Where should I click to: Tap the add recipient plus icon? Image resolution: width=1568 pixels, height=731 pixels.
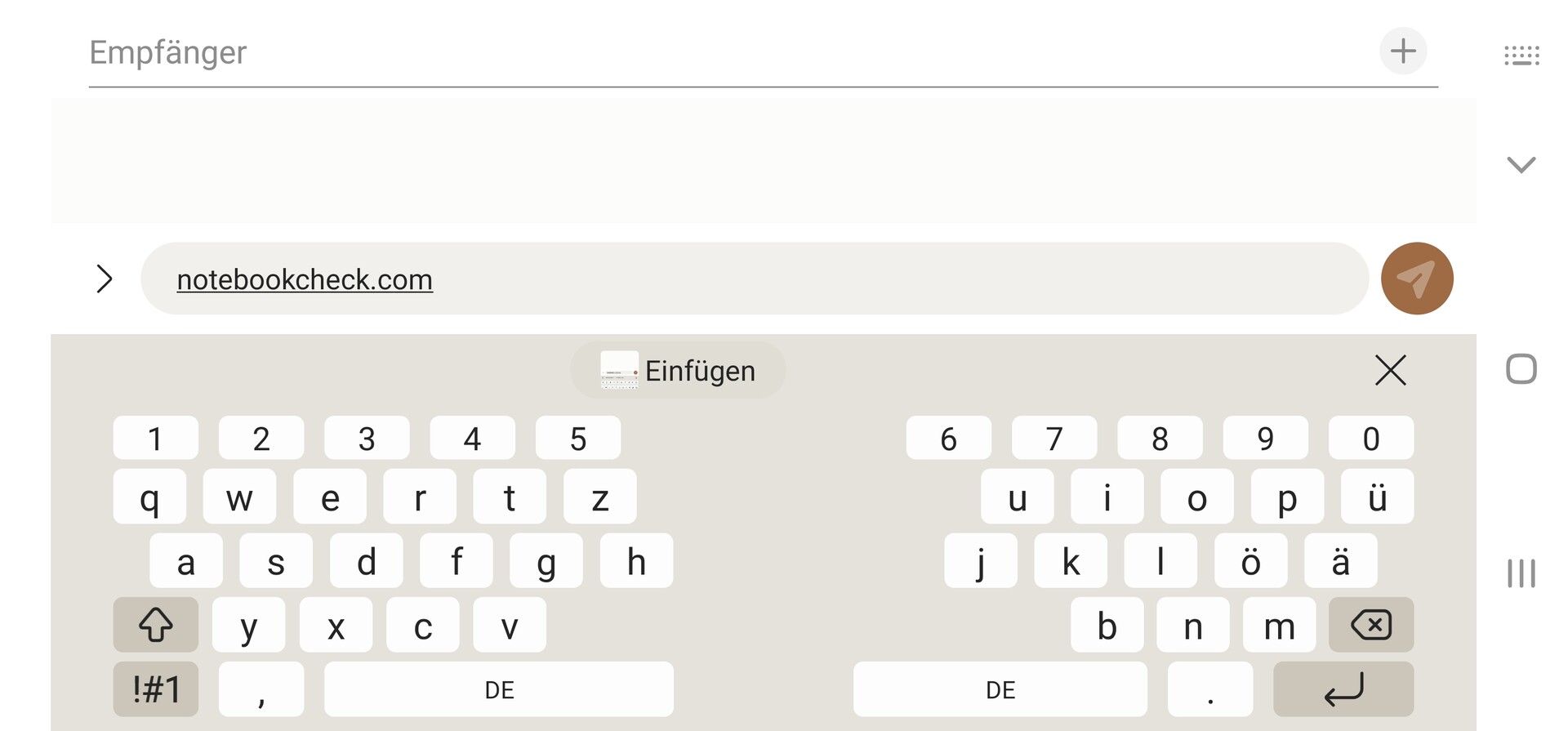(1403, 51)
